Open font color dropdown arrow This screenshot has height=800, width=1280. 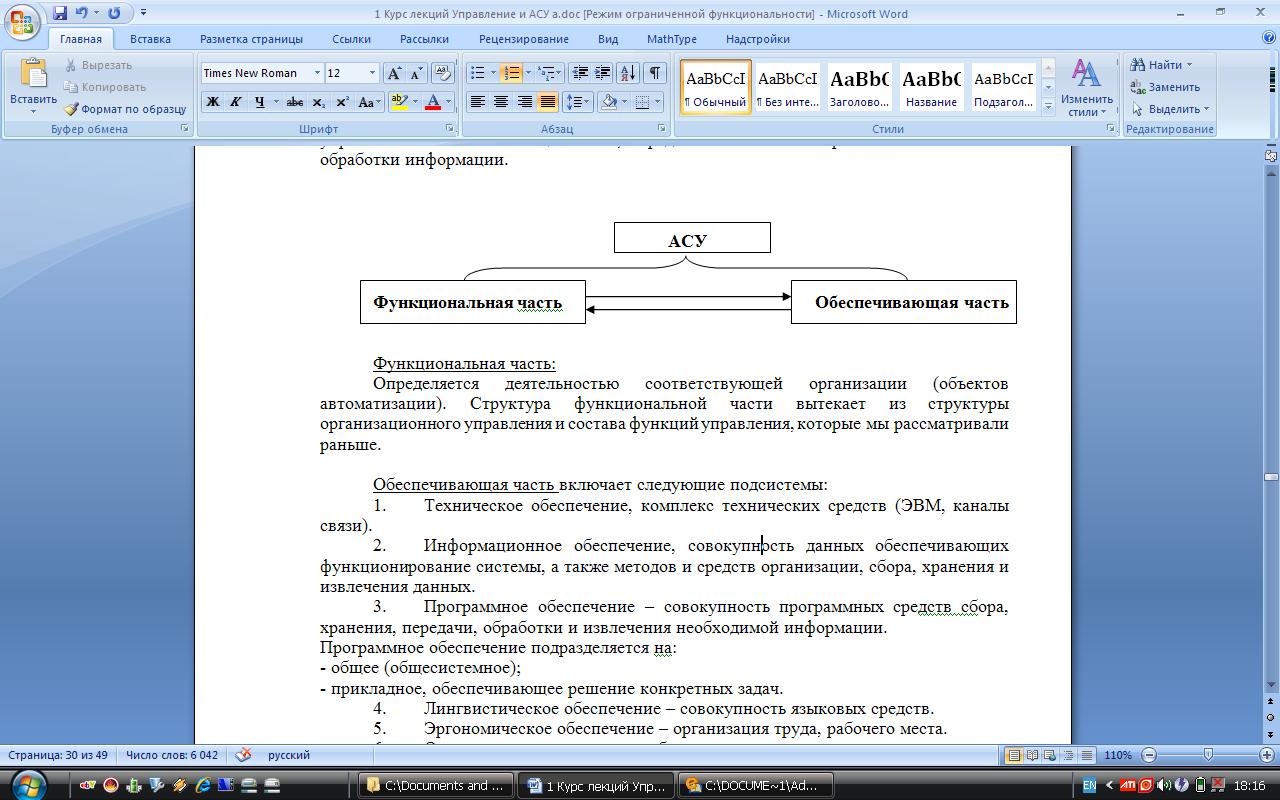click(x=448, y=102)
